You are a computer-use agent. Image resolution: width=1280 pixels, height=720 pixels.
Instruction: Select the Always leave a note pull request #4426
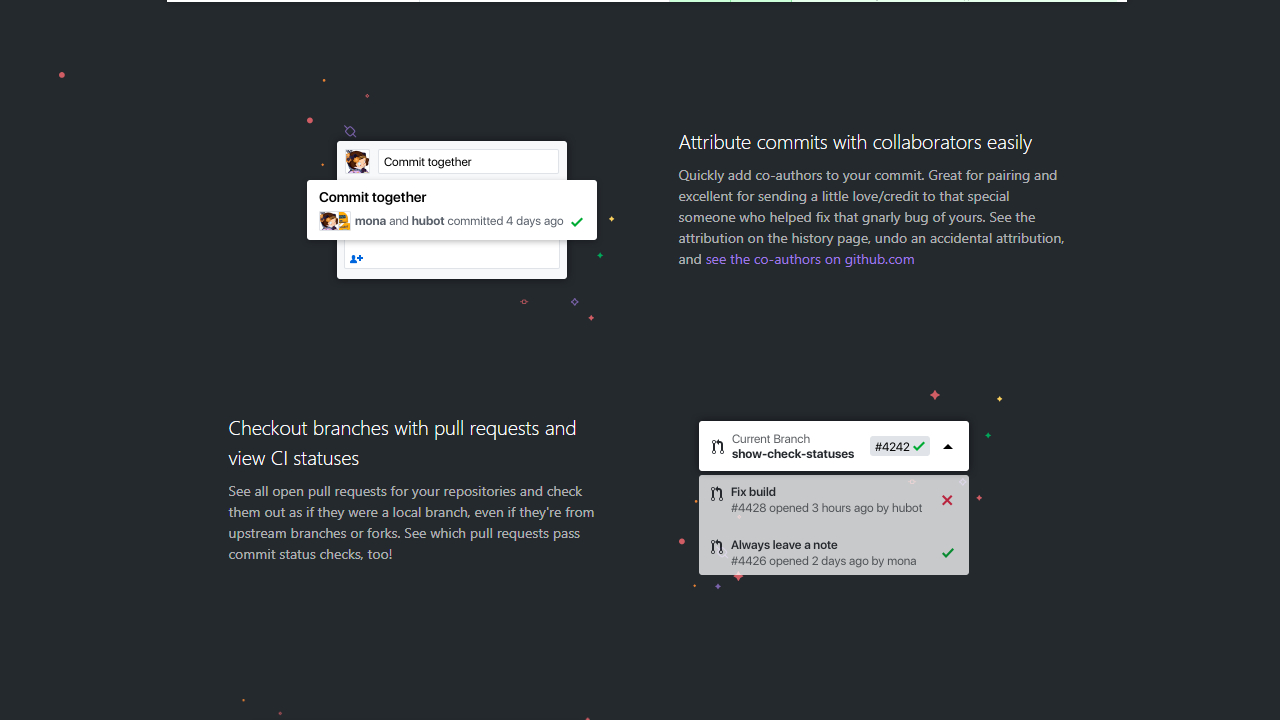[x=823, y=553]
